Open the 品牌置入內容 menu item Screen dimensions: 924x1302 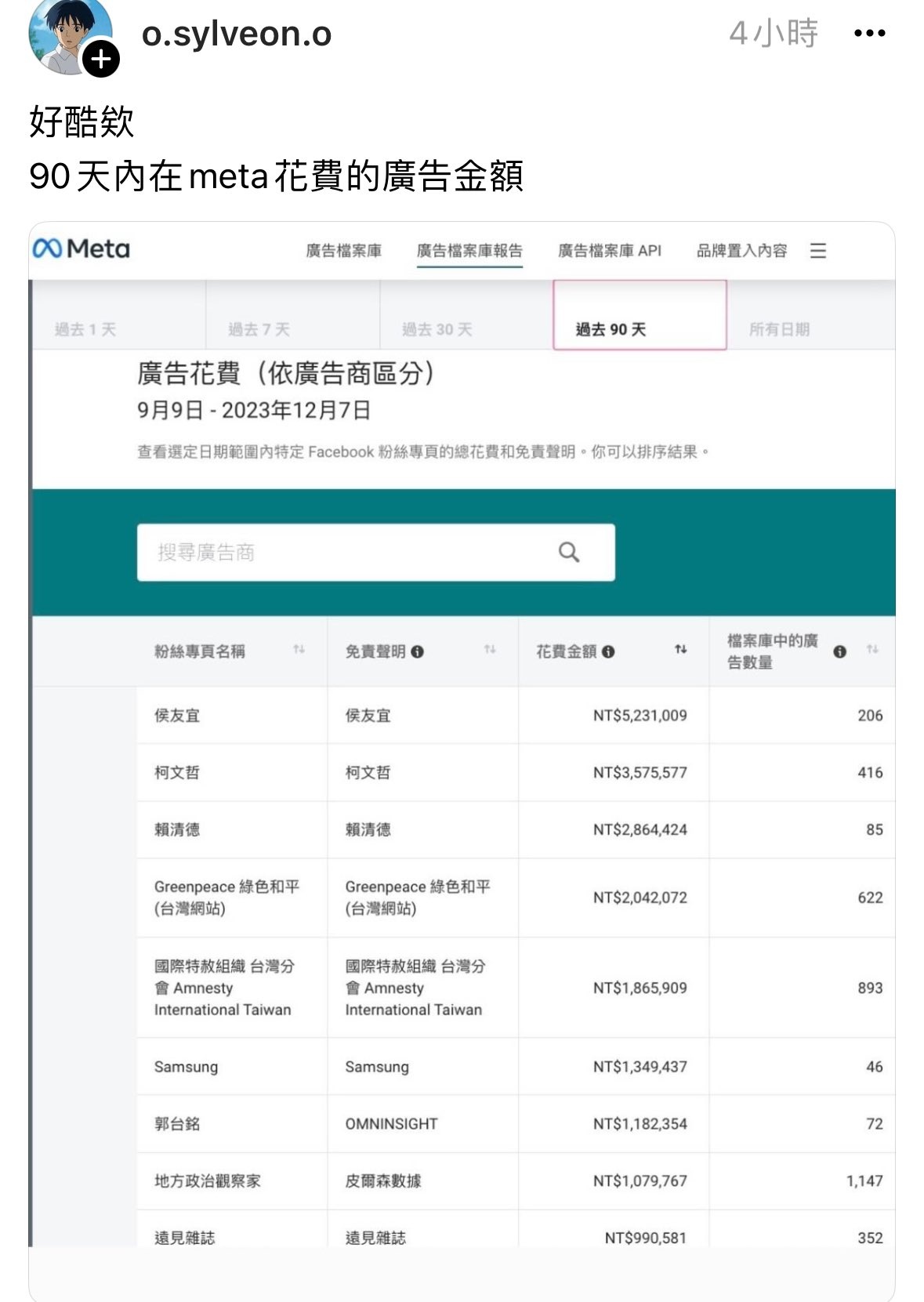pos(741,251)
